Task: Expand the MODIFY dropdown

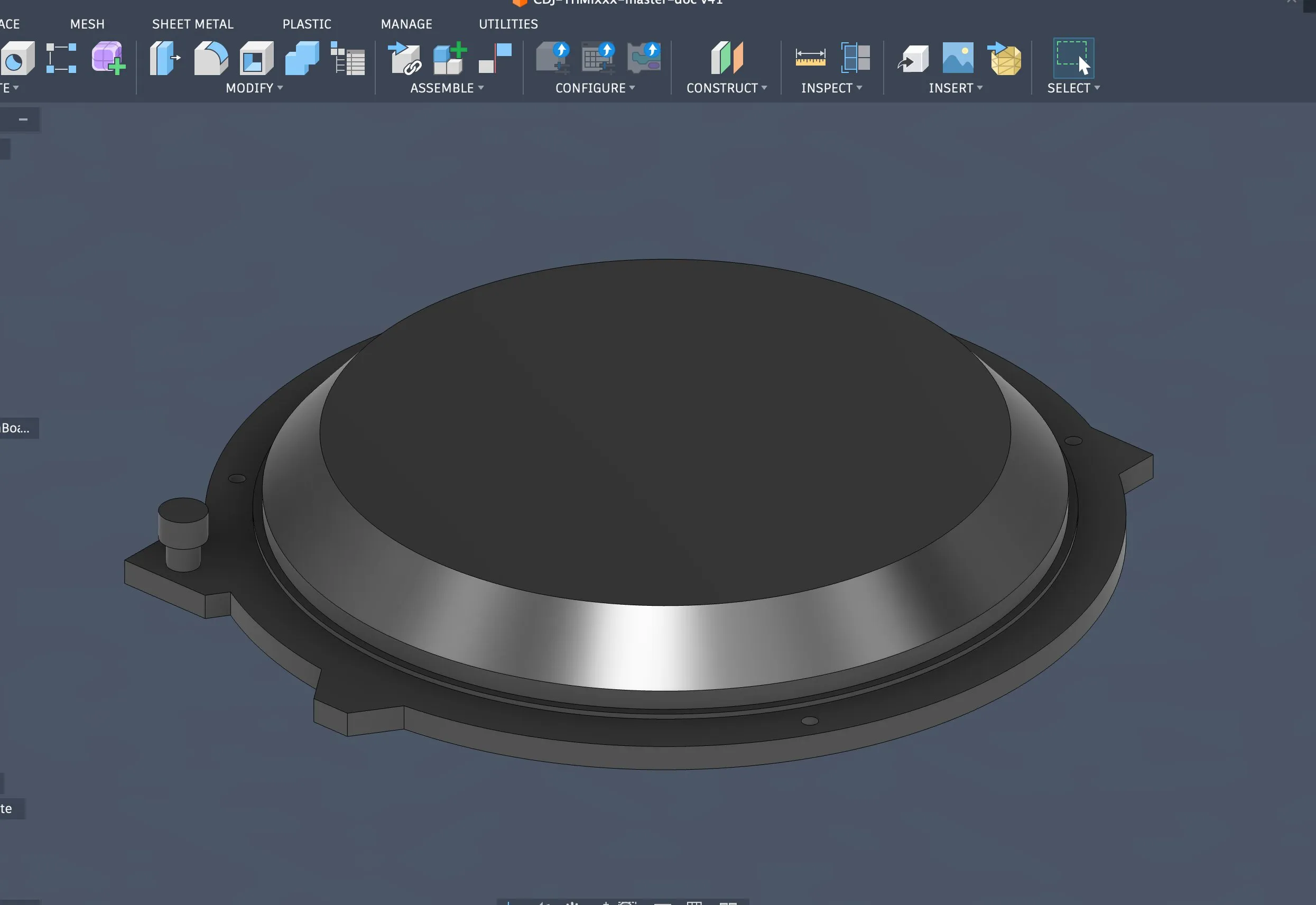Action: click(x=254, y=88)
